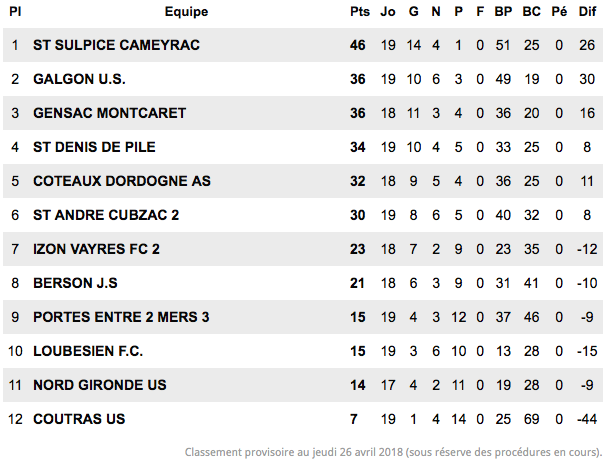Select the Dif column header
This screenshot has width=604, height=463.
[587, 12]
